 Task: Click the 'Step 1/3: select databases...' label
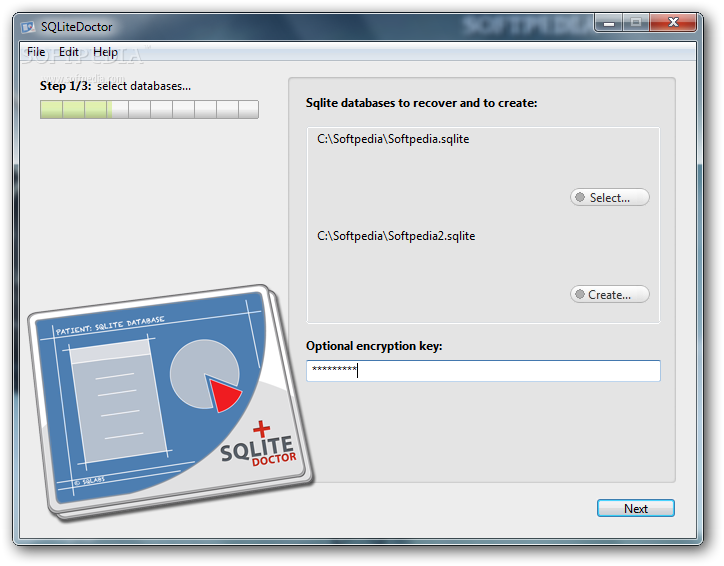point(115,86)
